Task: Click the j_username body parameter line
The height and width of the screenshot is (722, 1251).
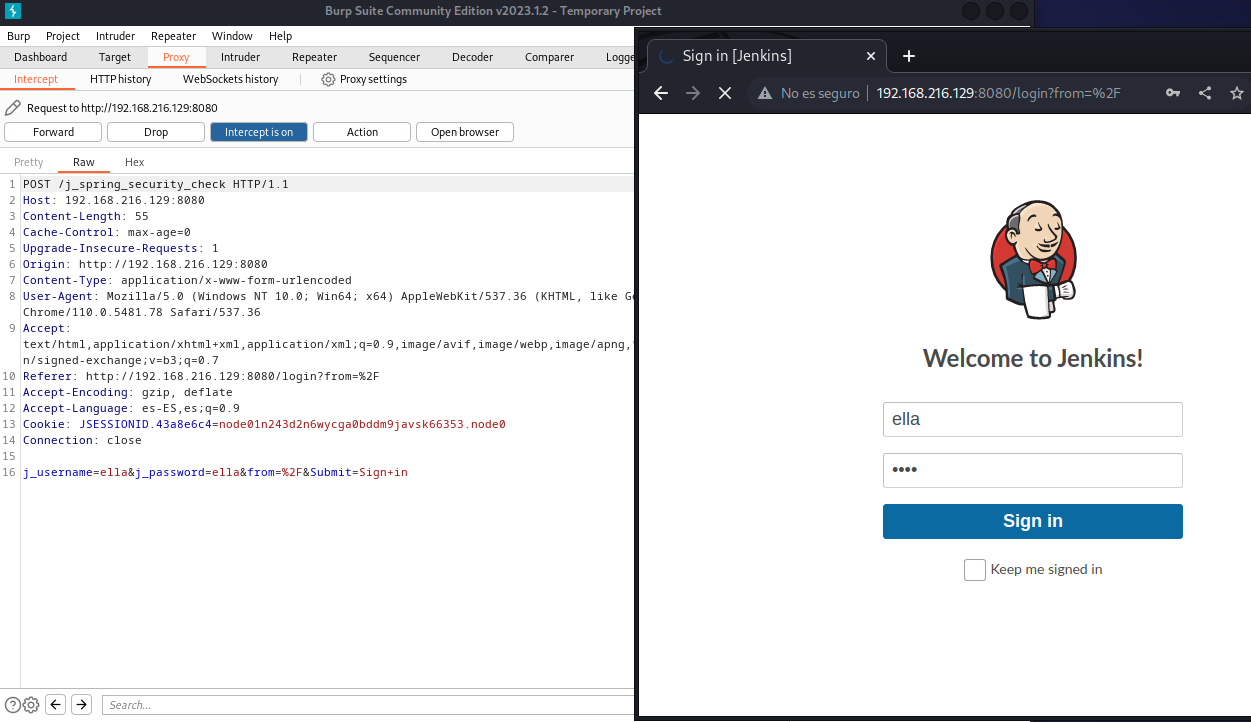Action: click(215, 472)
